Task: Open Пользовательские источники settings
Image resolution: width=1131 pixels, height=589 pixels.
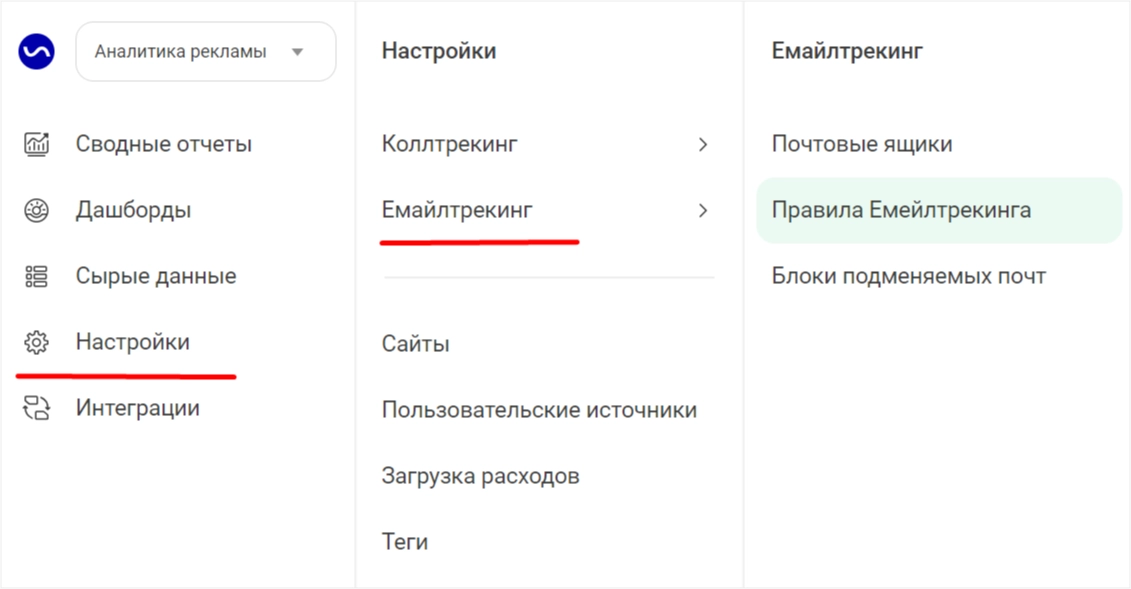Action: point(540,409)
